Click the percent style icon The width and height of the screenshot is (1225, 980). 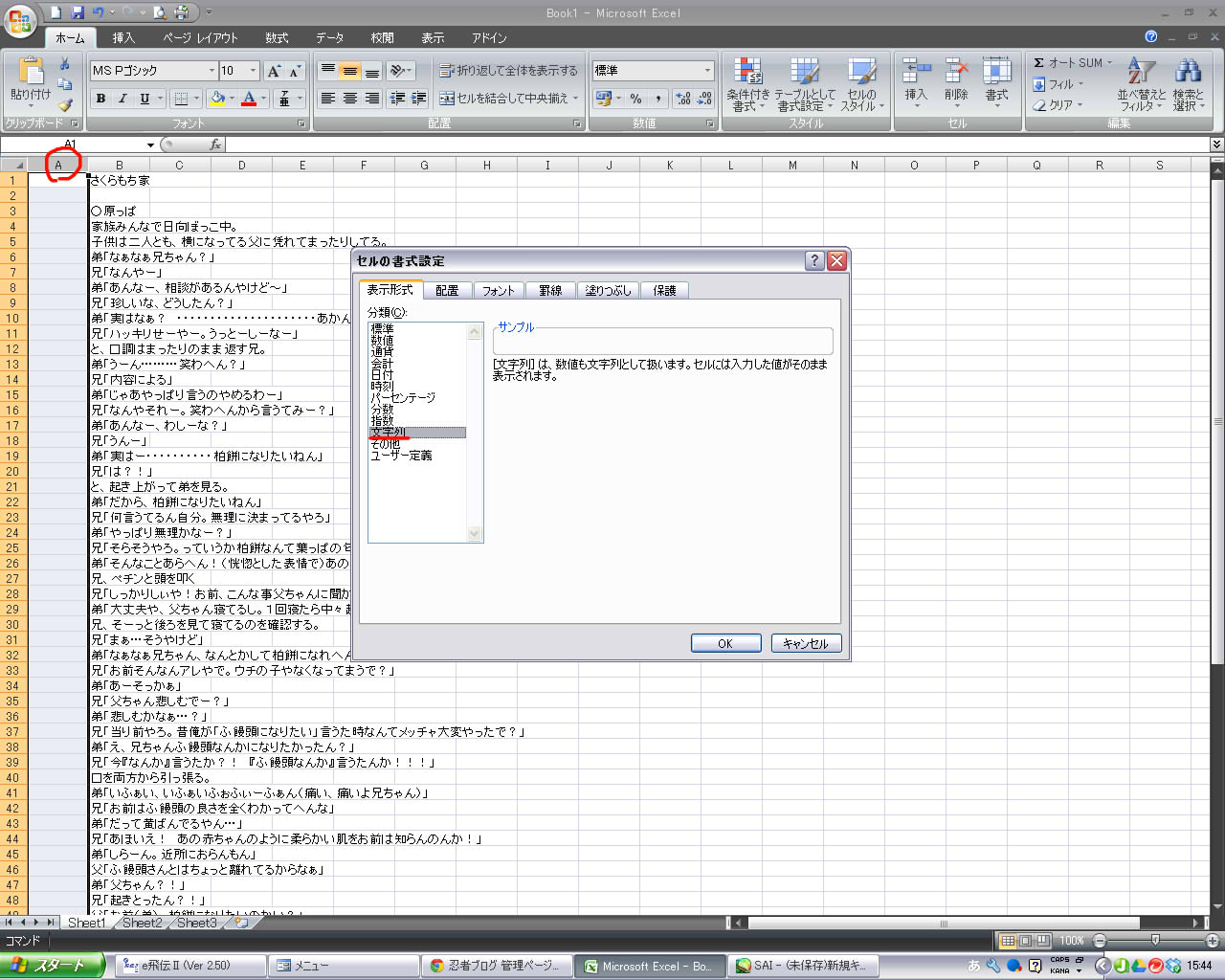pos(635,99)
